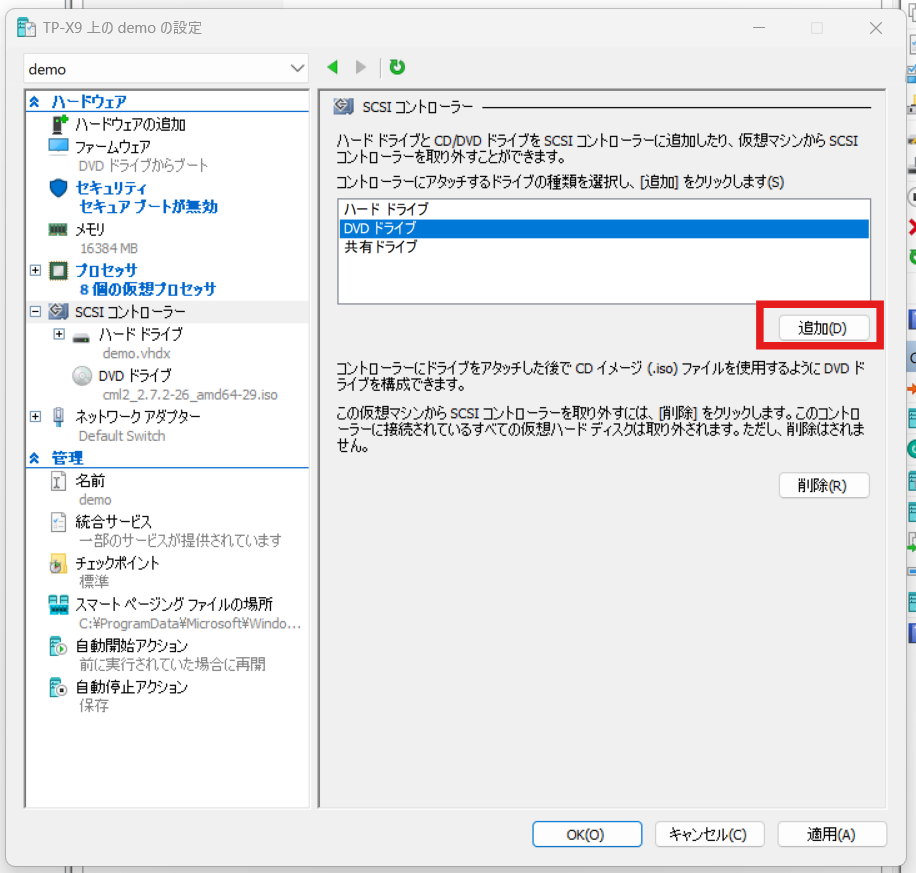Click Default Switch under network adapter
Viewport: 916px width, 873px height.
click(122, 436)
